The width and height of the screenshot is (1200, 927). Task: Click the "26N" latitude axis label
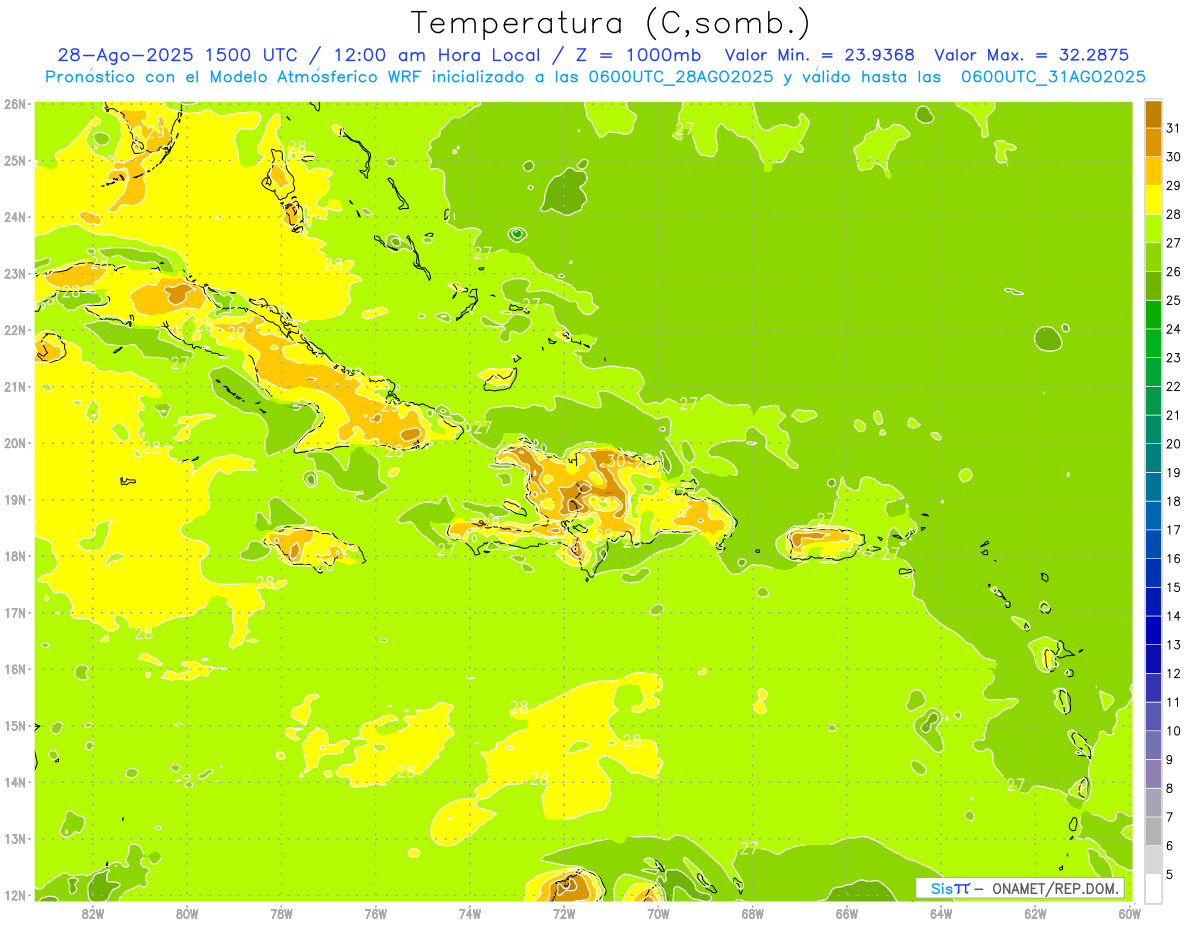click(15, 104)
